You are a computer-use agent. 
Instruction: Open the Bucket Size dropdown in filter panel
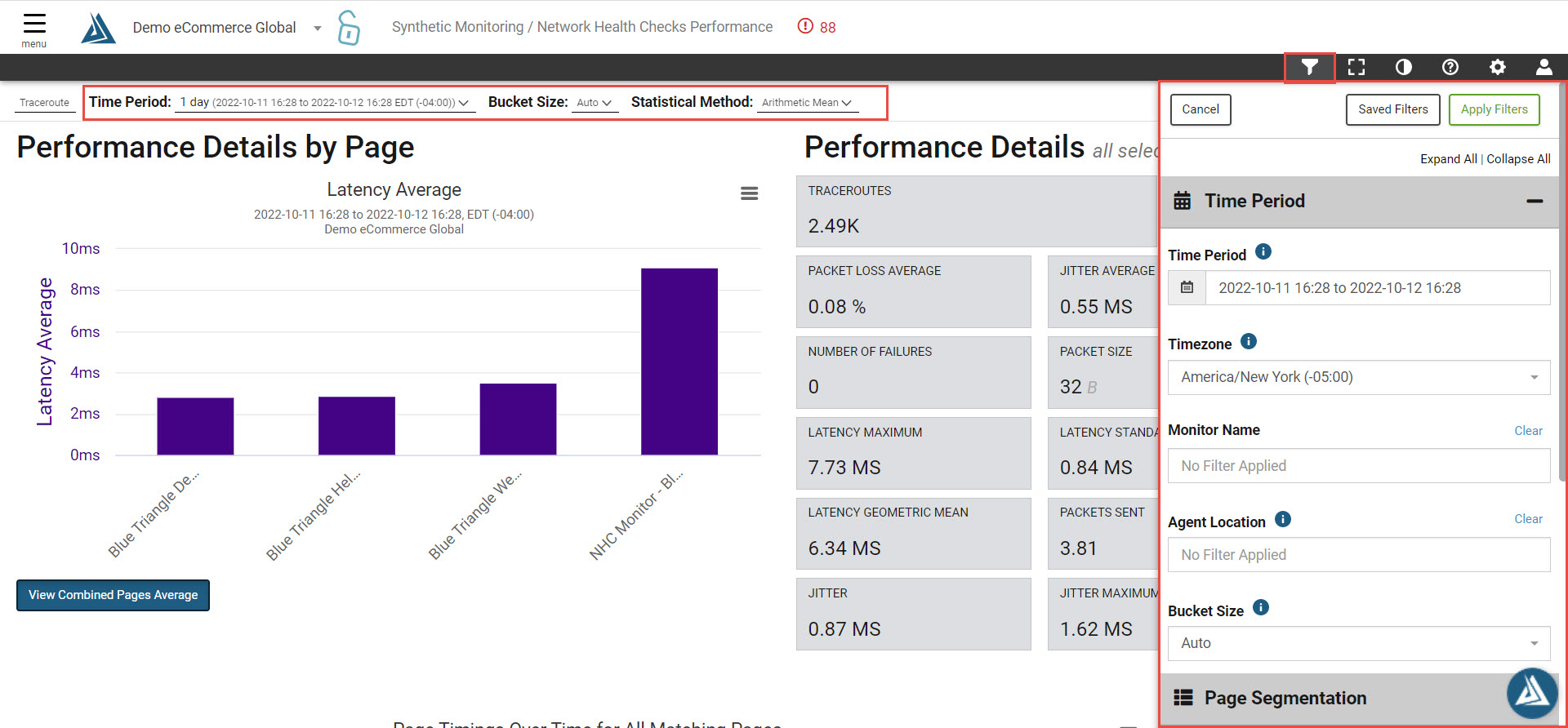[1359, 643]
